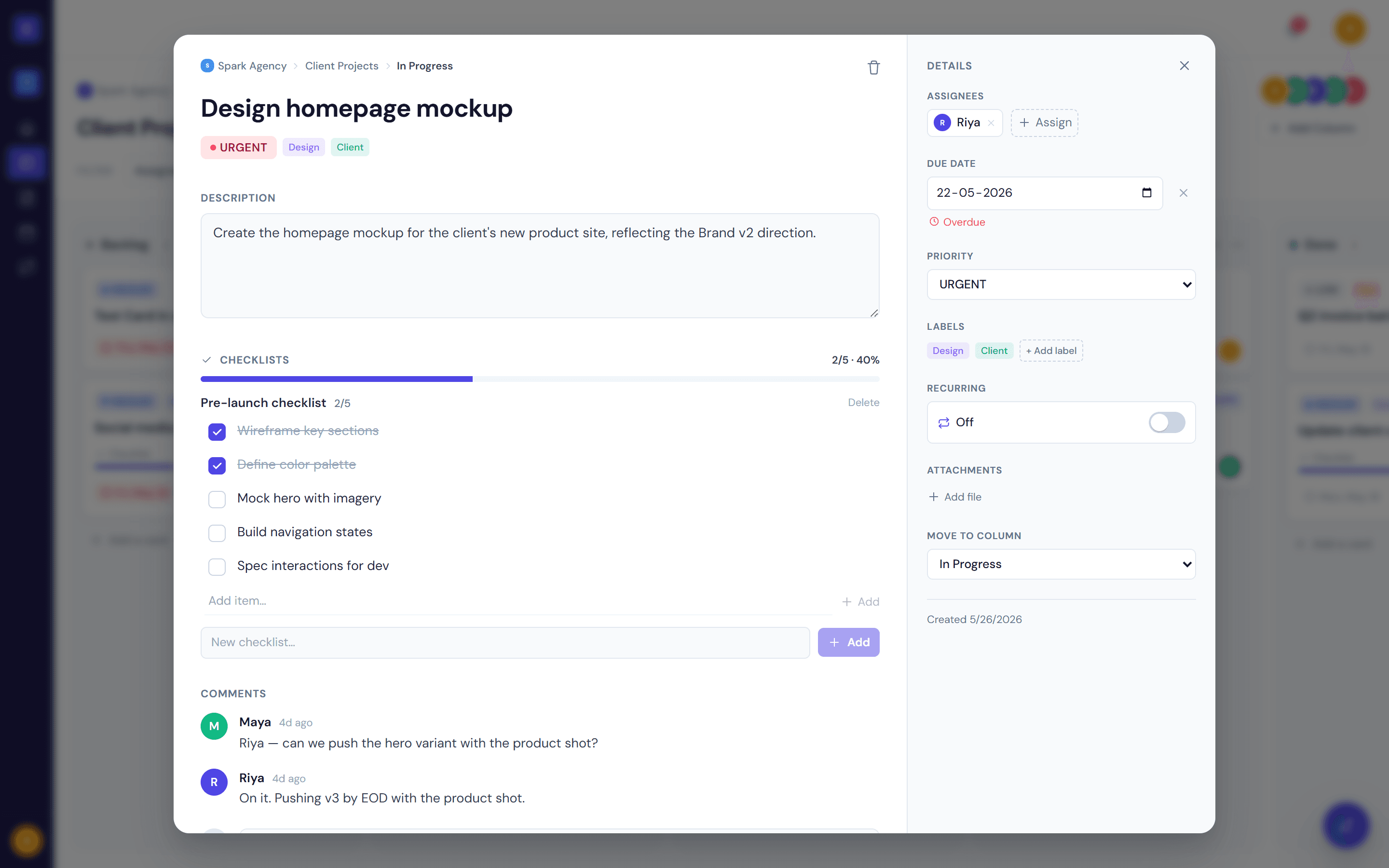
Task: Open the due date calendar picker
Action: click(x=1146, y=193)
